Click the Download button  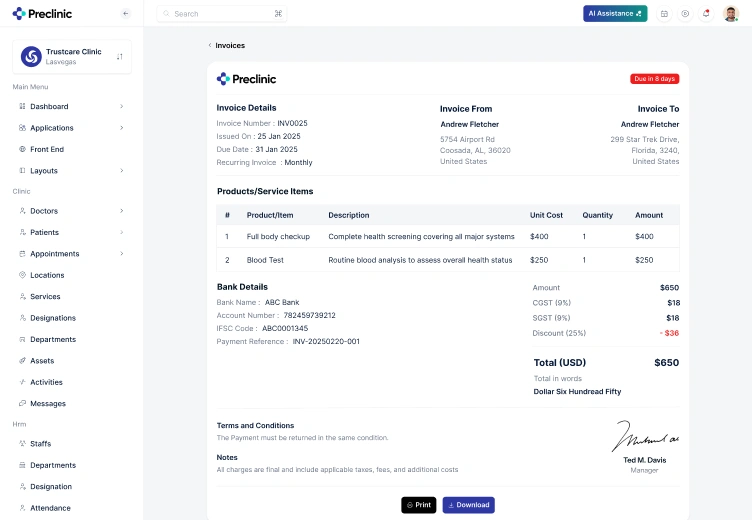click(x=469, y=505)
